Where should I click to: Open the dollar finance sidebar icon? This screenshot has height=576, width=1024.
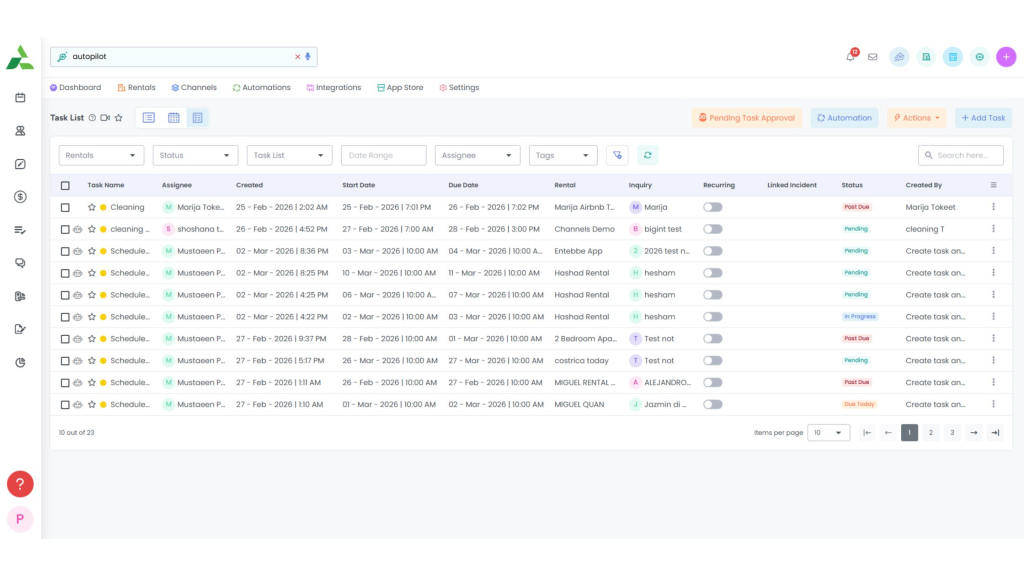tap(20, 197)
